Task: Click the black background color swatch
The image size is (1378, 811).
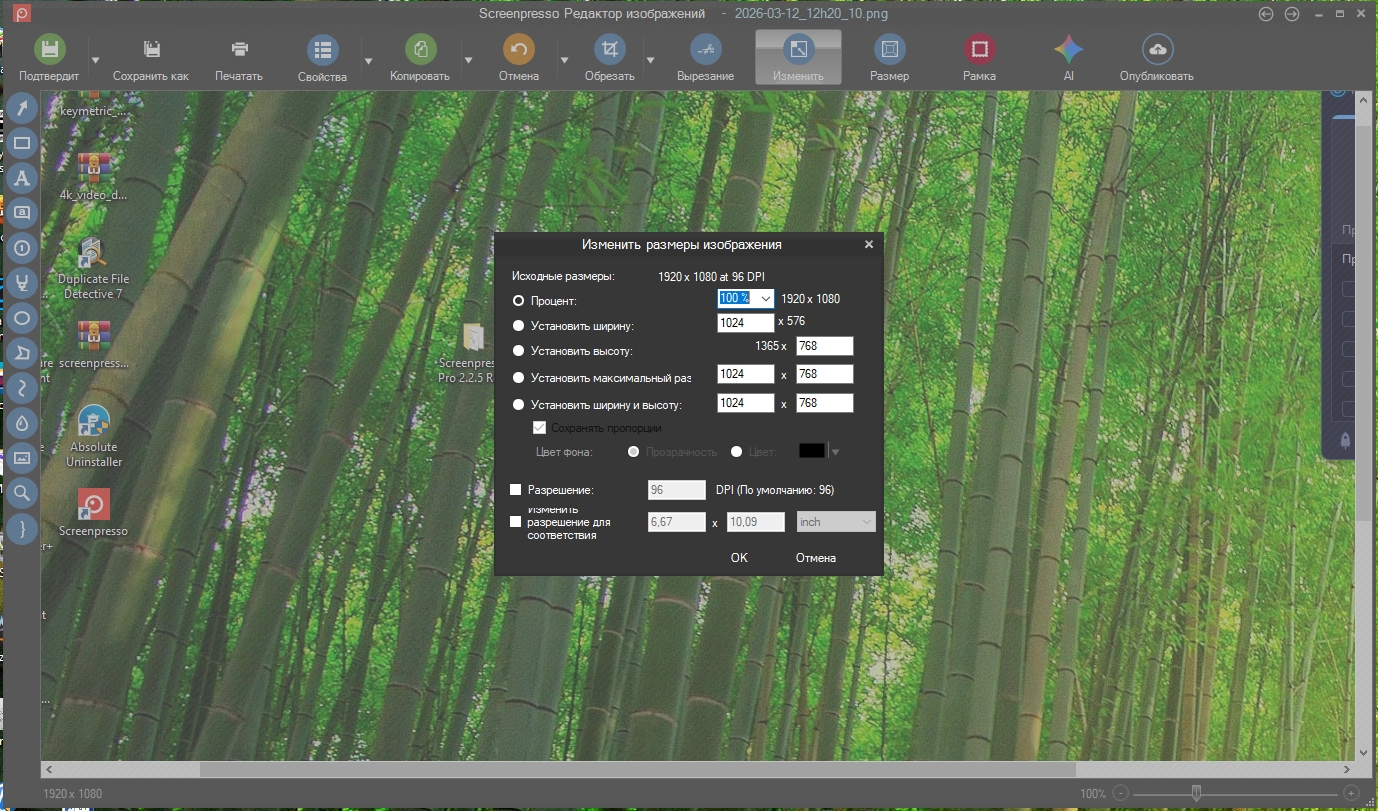Action: coord(812,451)
